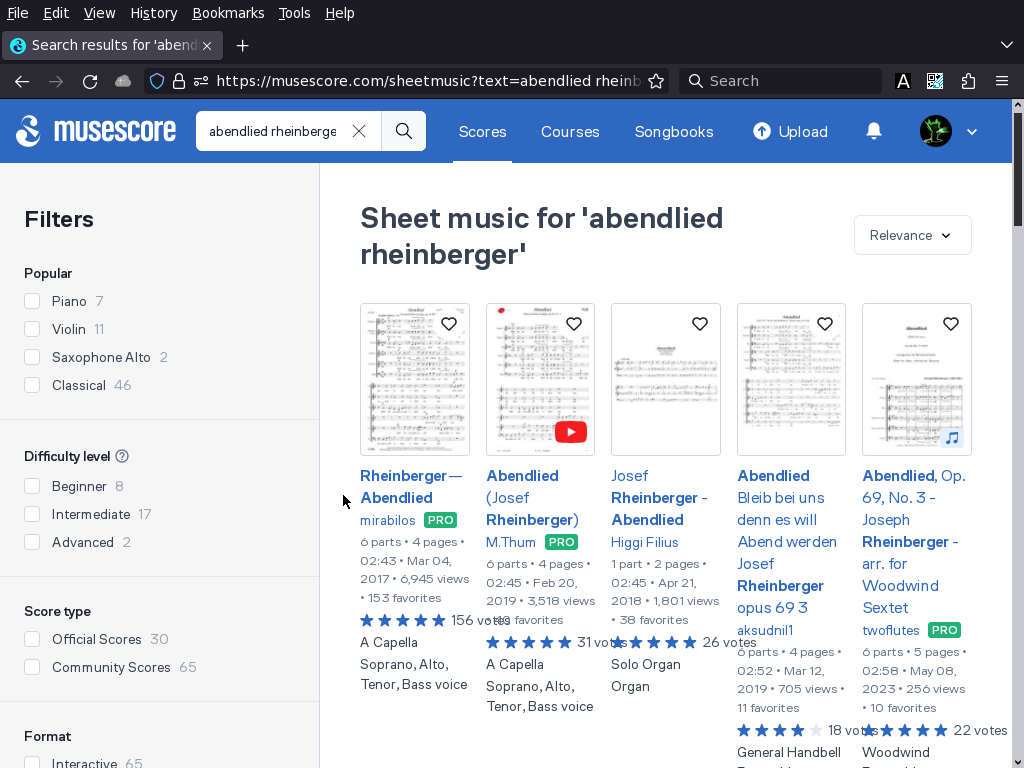Click the MuseScore logo
The height and width of the screenshot is (768, 1024).
(96, 131)
